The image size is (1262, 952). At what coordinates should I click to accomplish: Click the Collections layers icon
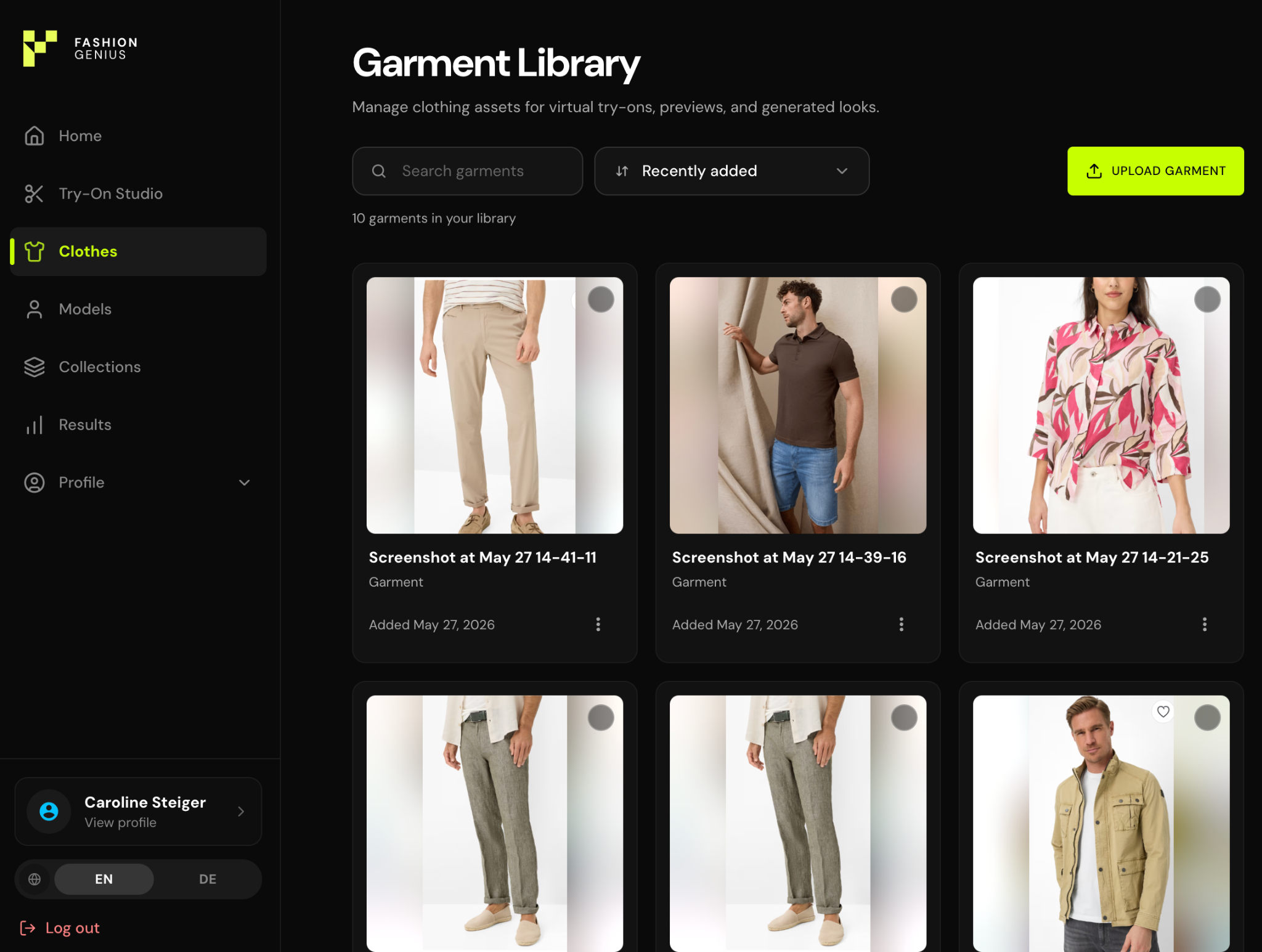click(35, 367)
